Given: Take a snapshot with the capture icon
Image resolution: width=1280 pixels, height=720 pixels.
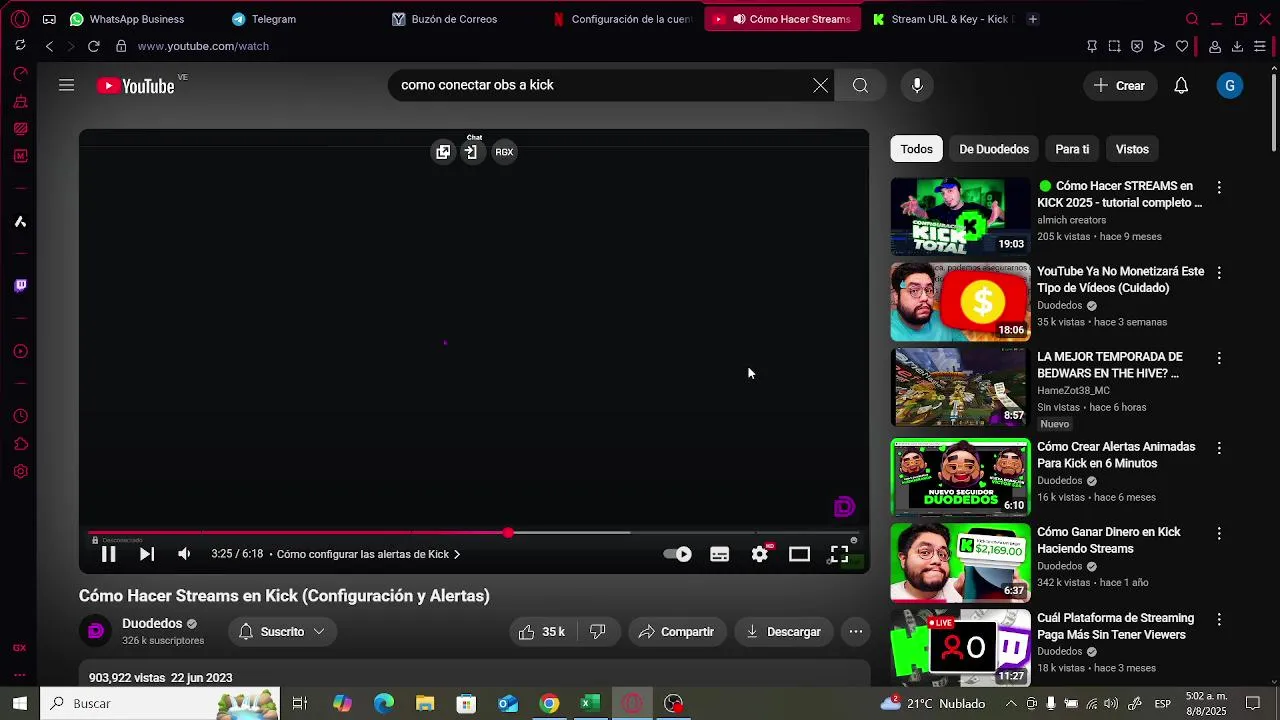Looking at the screenshot, I should (1114, 46).
